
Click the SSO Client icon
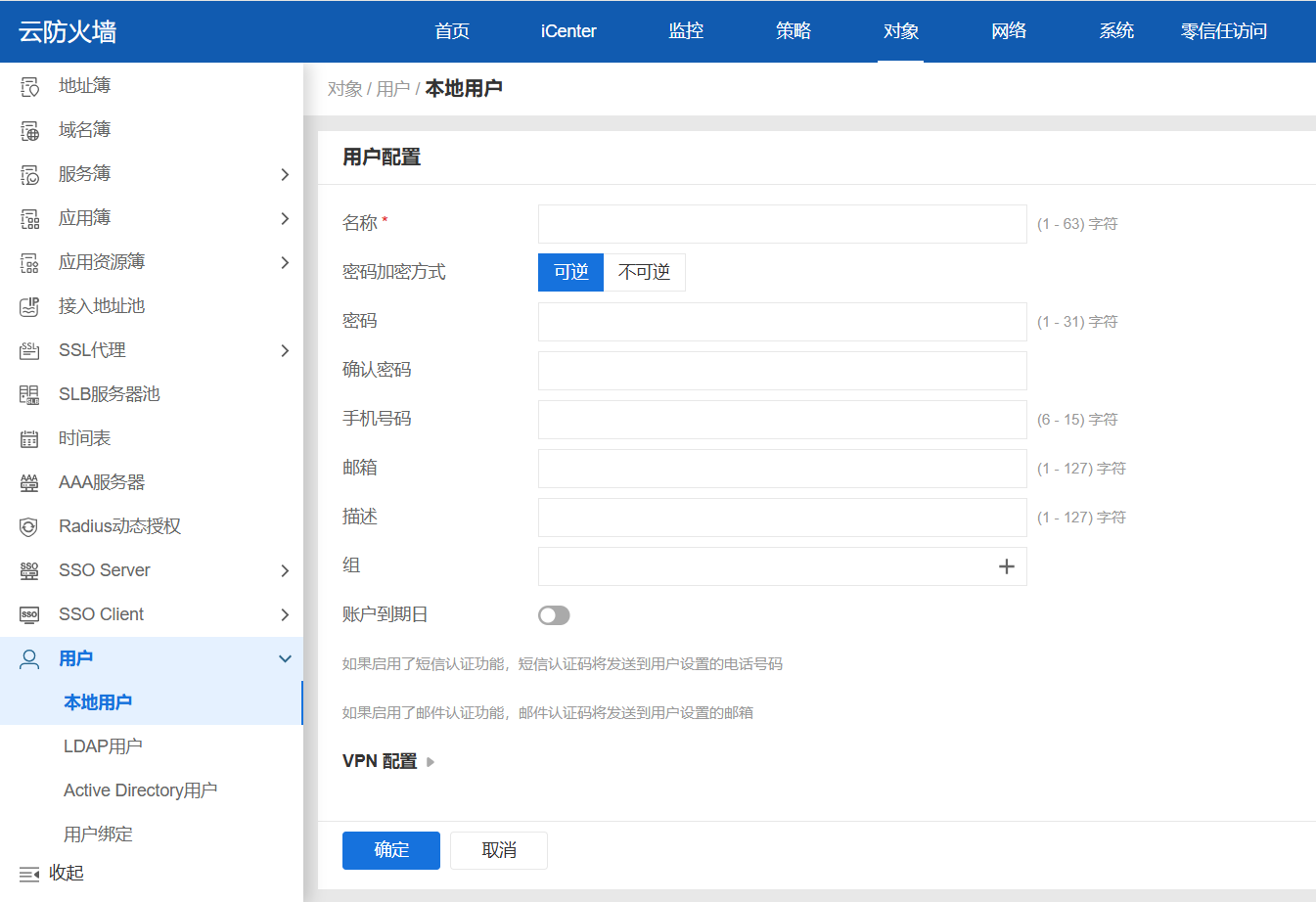tap(29, 615)
